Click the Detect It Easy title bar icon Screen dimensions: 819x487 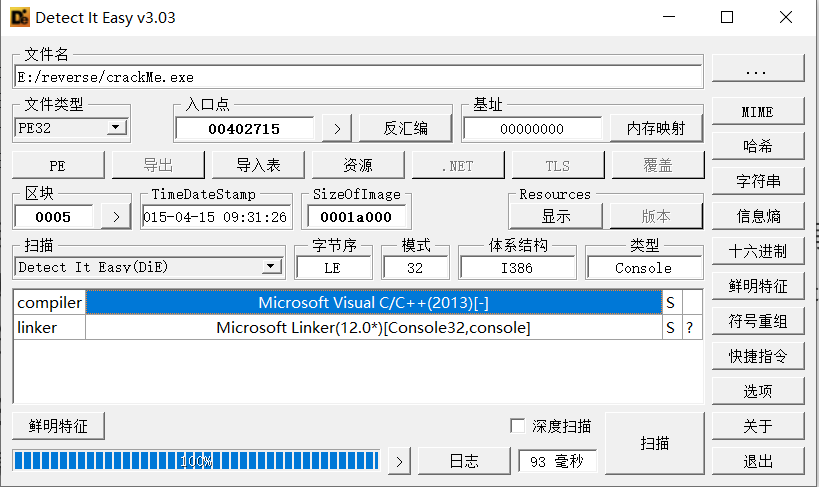[x=20, y=17]
